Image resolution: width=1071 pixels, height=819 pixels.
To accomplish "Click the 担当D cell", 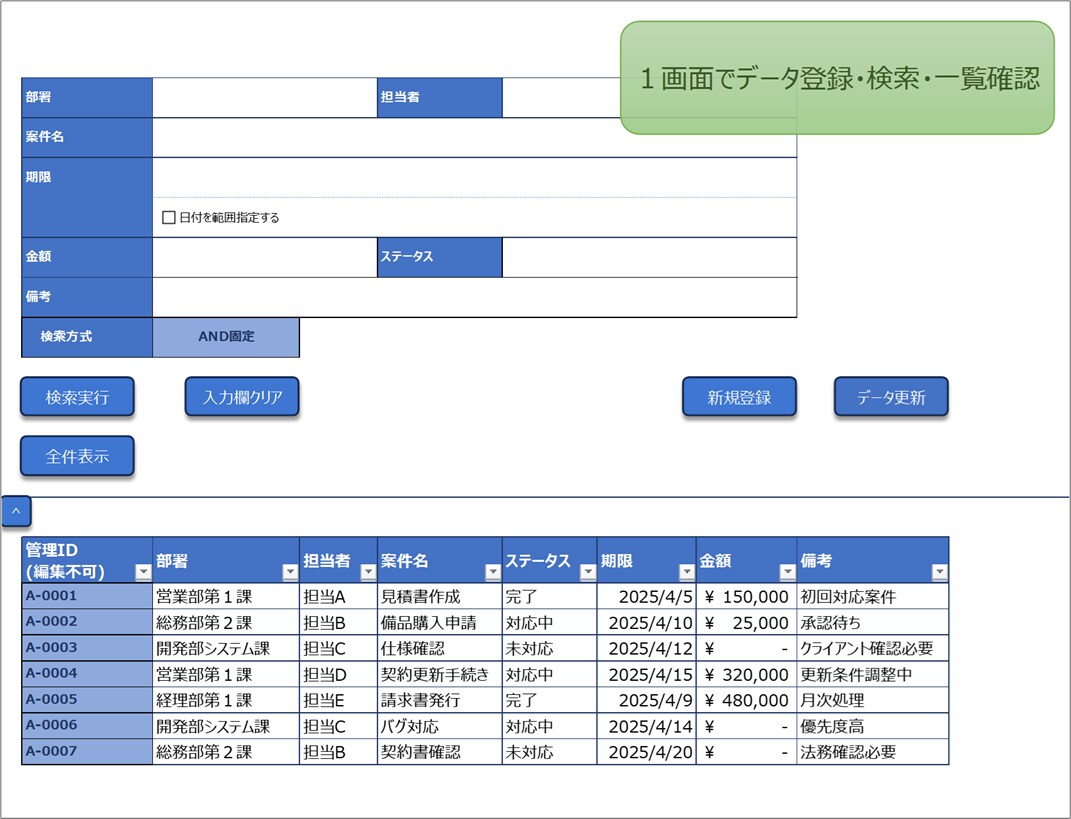I will coord(338,674).
